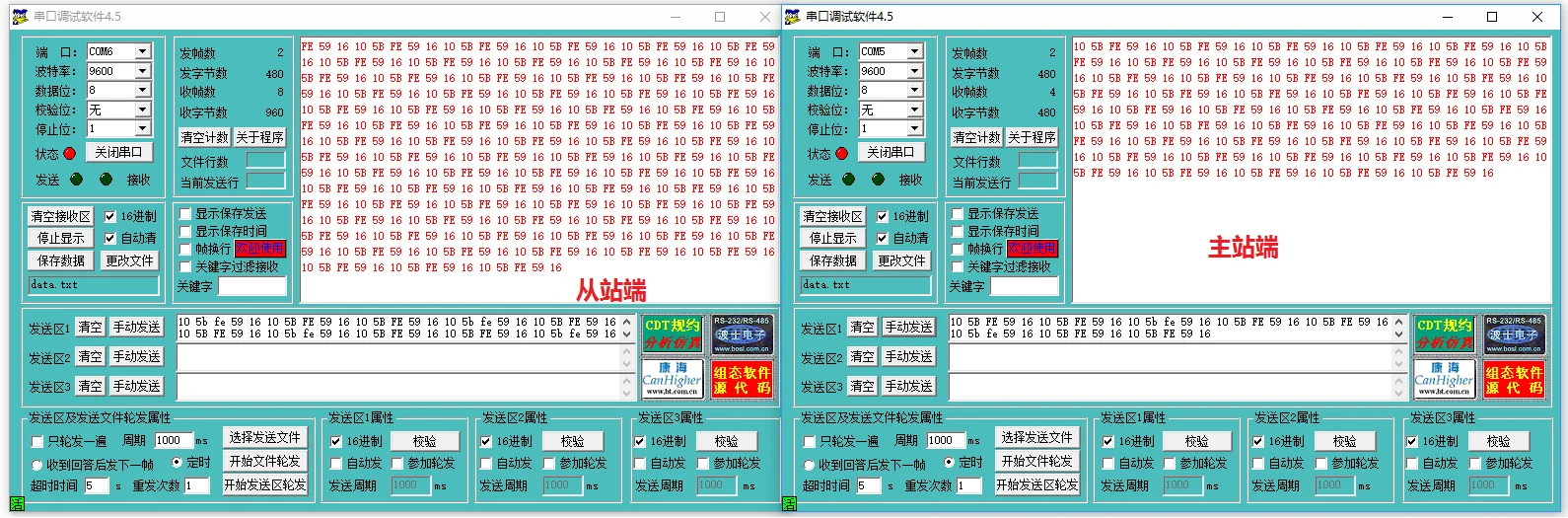The height and width of the screenshot is (518, 1568).
Task: Click 开始发送区轮发 in COM6 window
Action: (265, 484)
